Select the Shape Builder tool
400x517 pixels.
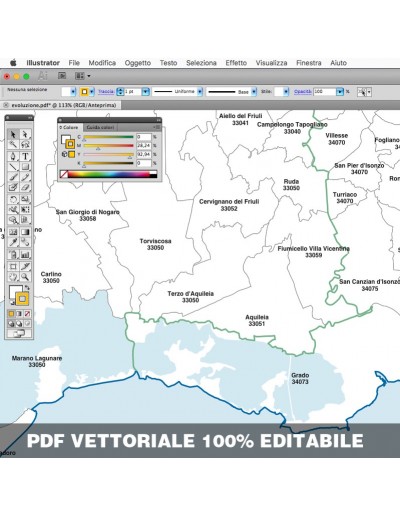[x=13, y=220]
